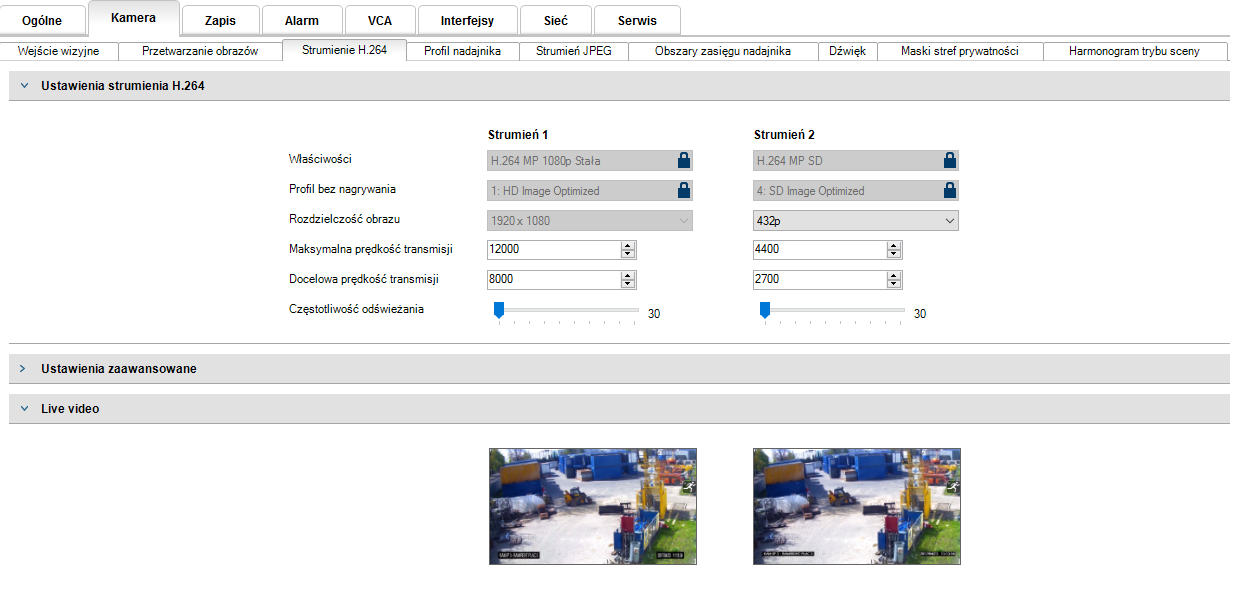1236x600 pixels.
Task: Click the stepper arrows of the 12000 field
Action: point(628,250)
